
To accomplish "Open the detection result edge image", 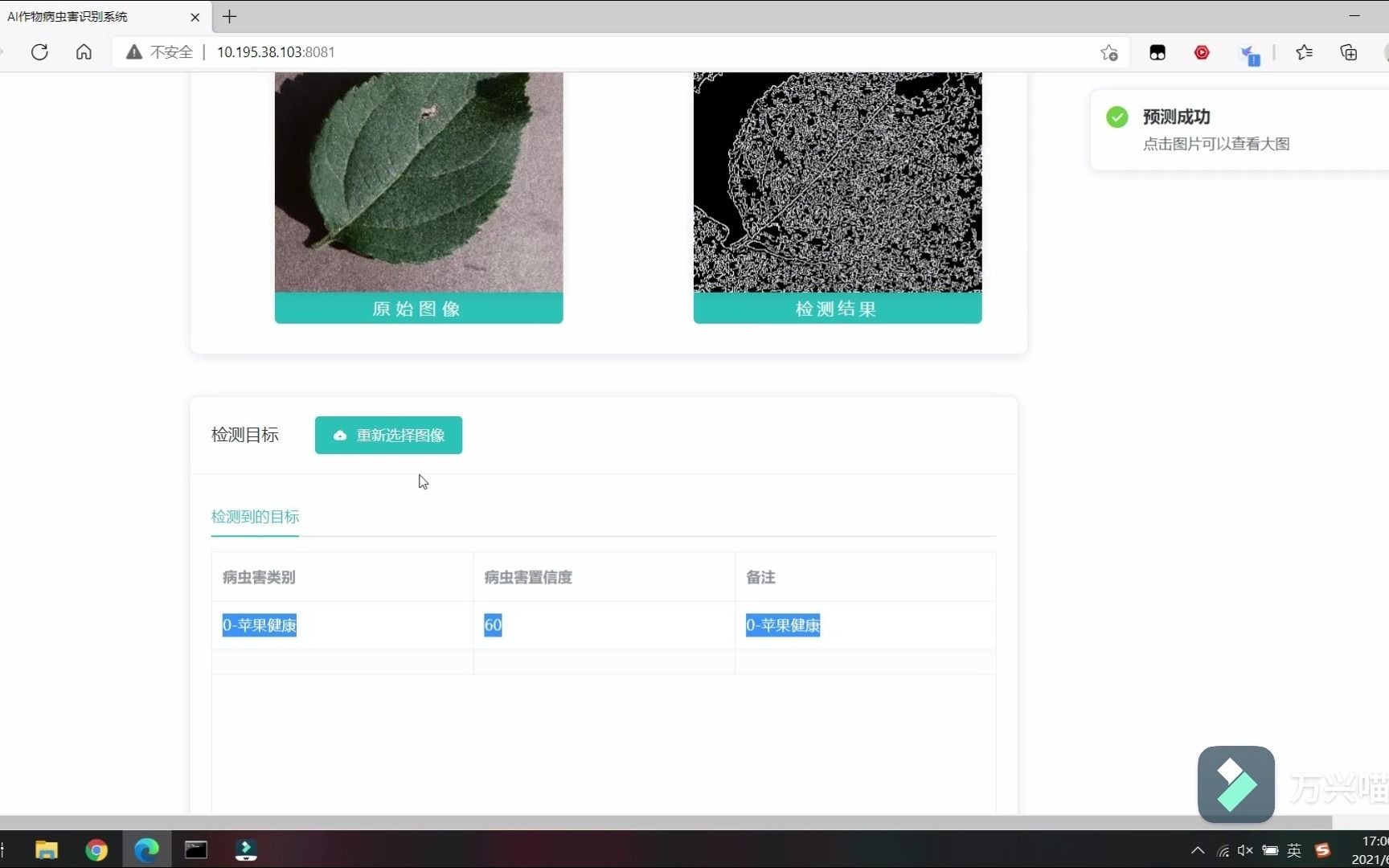I will pyautogui.click(x=838, y=182).
